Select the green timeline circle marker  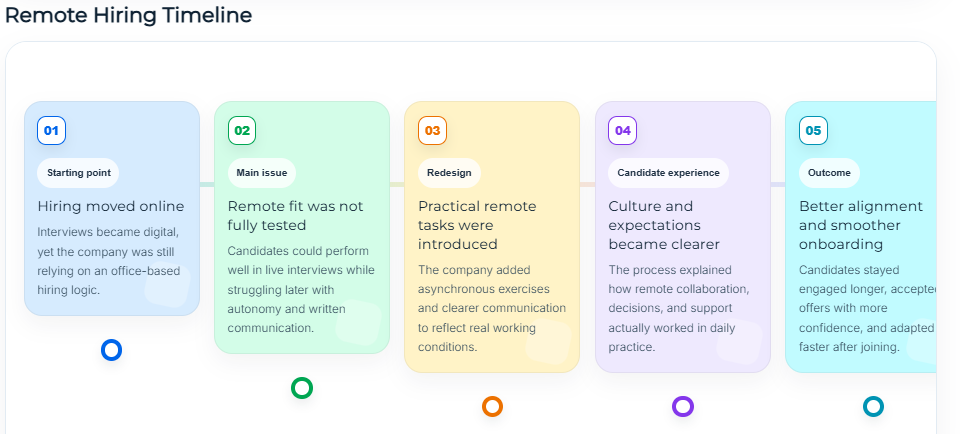[x=302, y=388]
